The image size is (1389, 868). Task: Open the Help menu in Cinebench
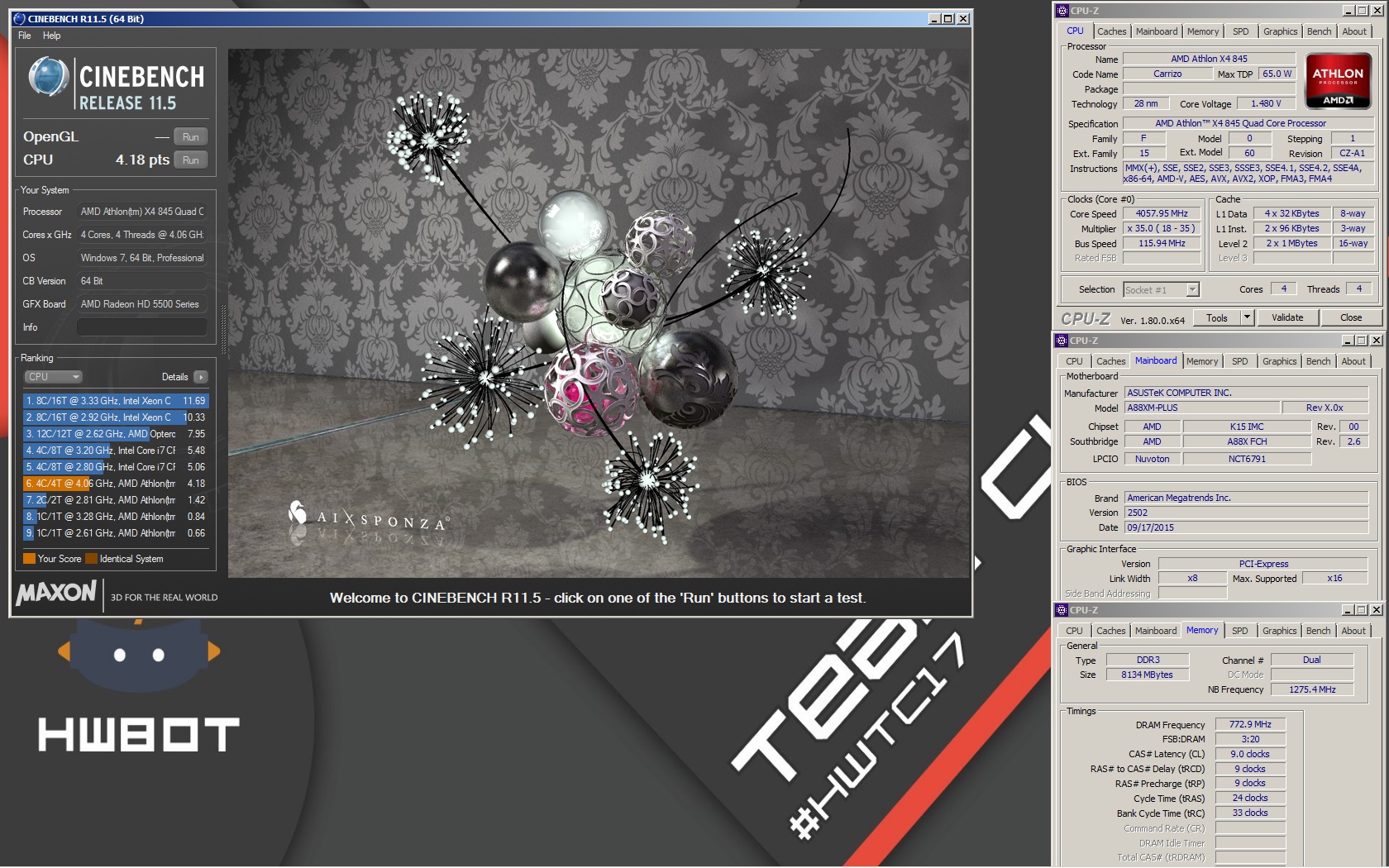tap(51, 36)
